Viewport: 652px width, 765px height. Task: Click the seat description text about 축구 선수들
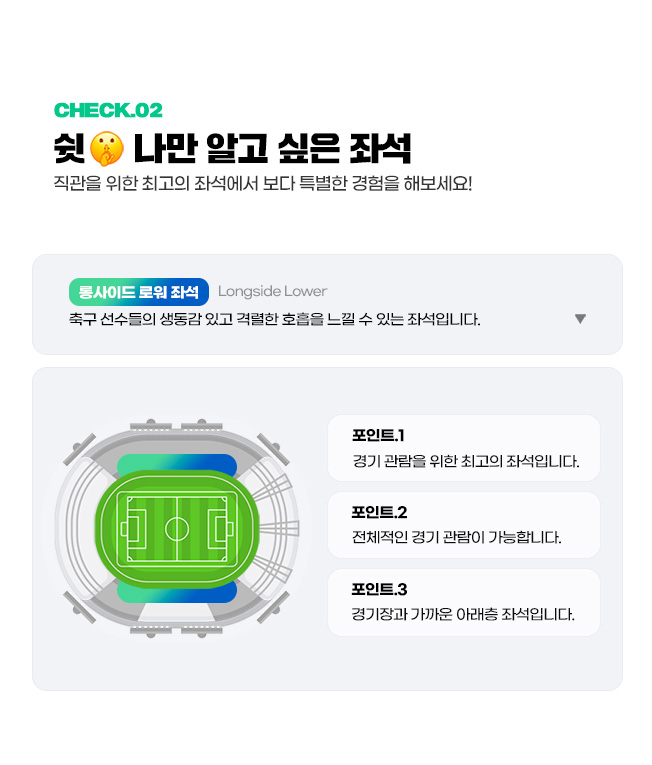(274, 320)
